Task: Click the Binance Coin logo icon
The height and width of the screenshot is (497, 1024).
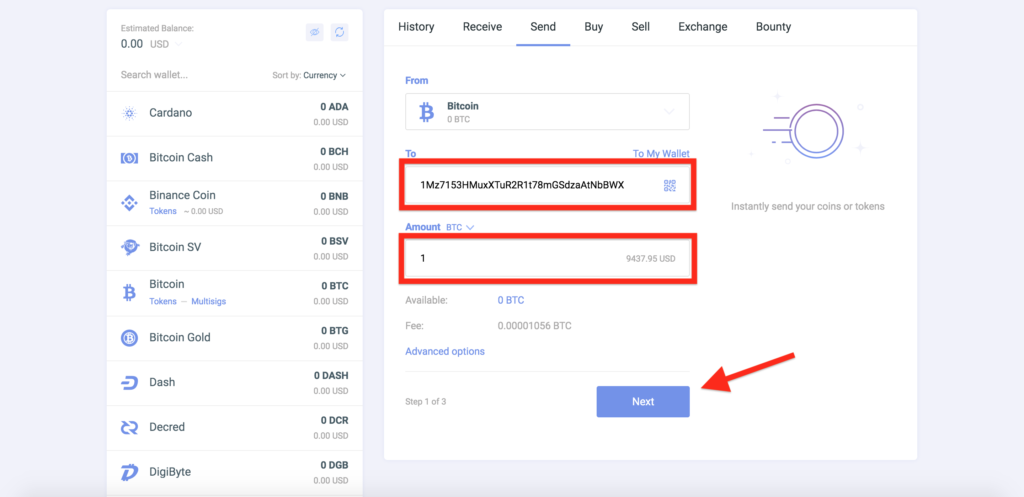Action: pos(129,203)
